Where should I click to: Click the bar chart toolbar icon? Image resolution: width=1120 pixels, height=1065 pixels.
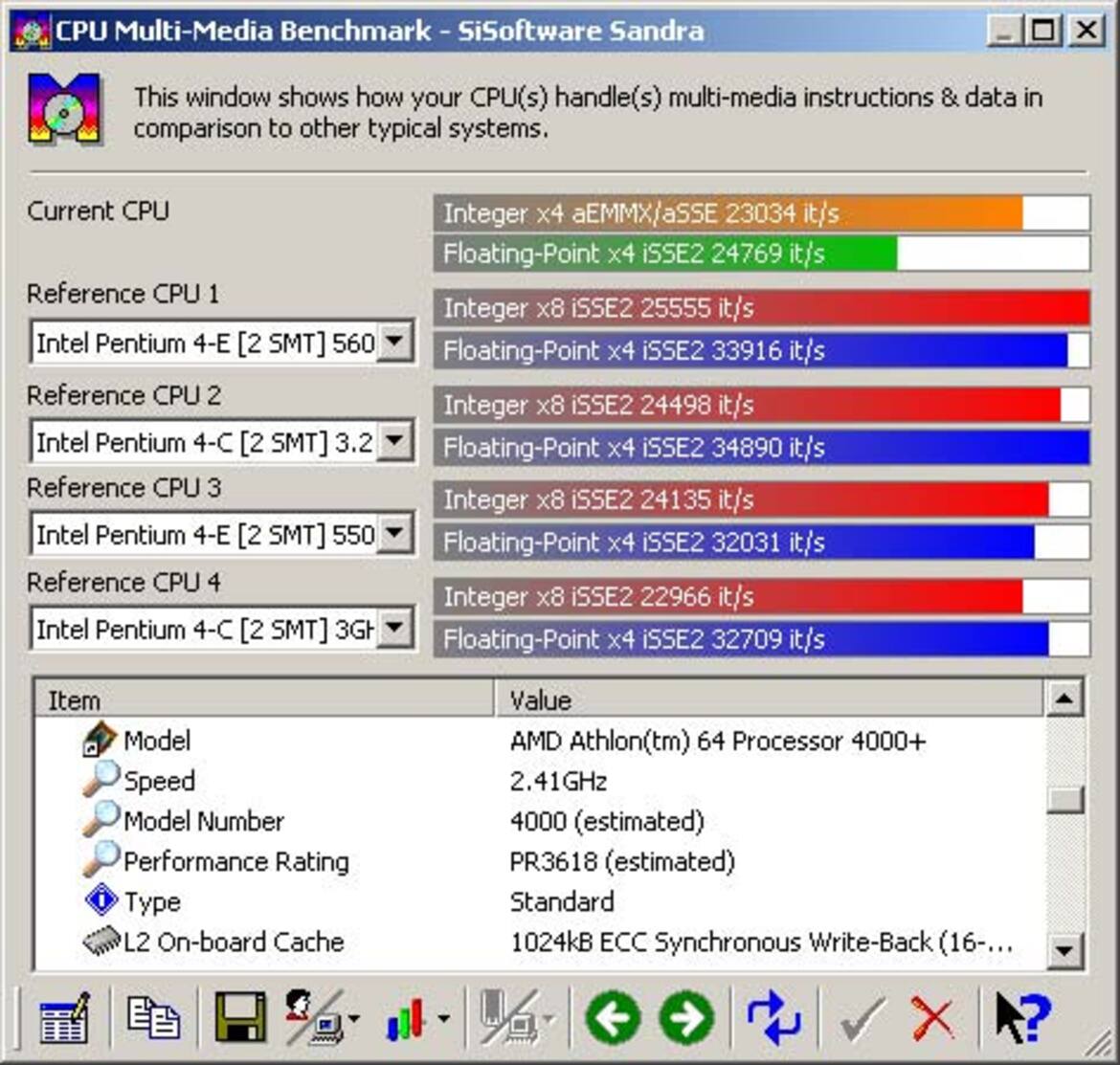pos(406,1019)
